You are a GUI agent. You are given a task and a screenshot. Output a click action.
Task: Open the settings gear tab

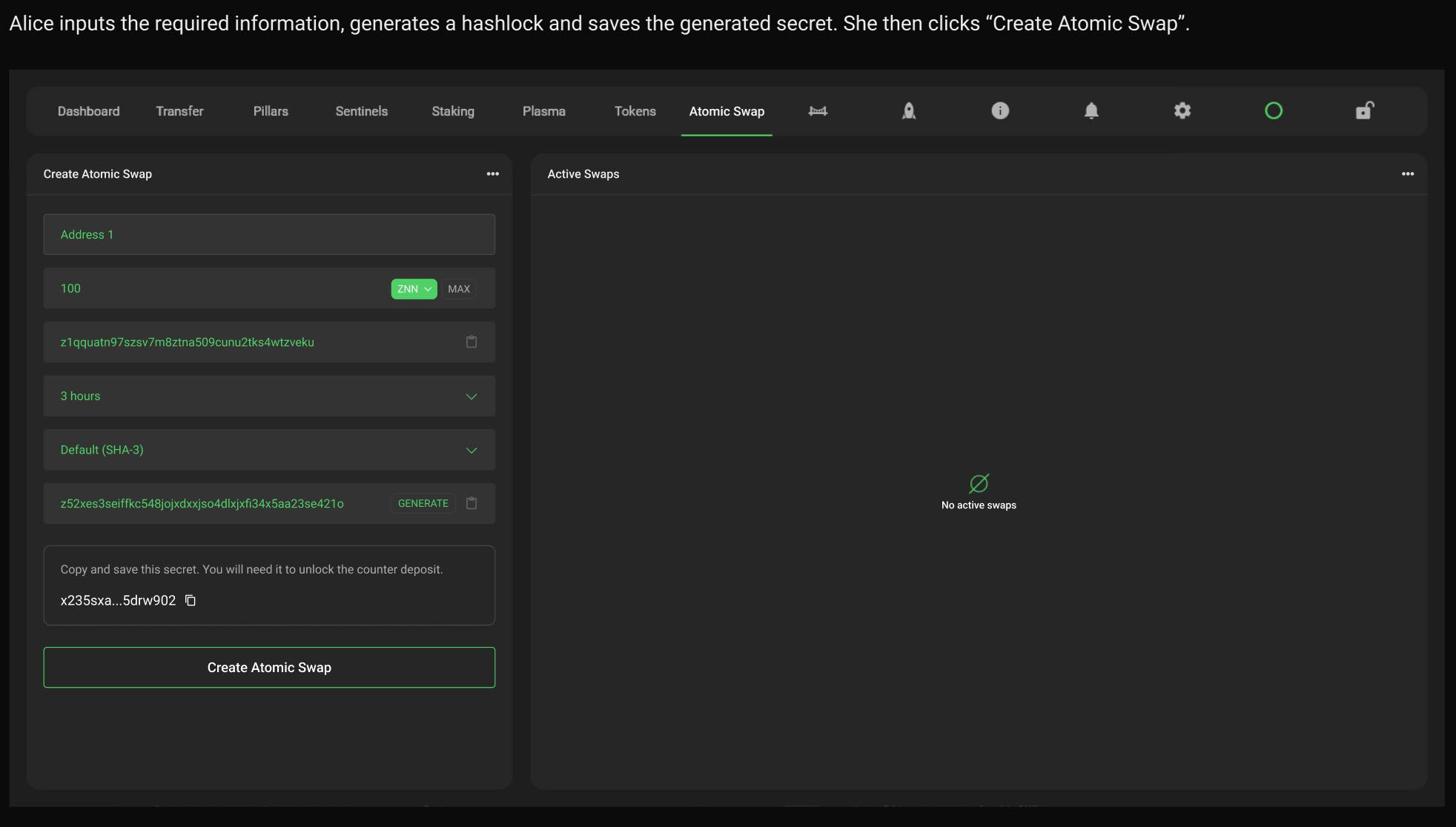[x=1182, y=111]
